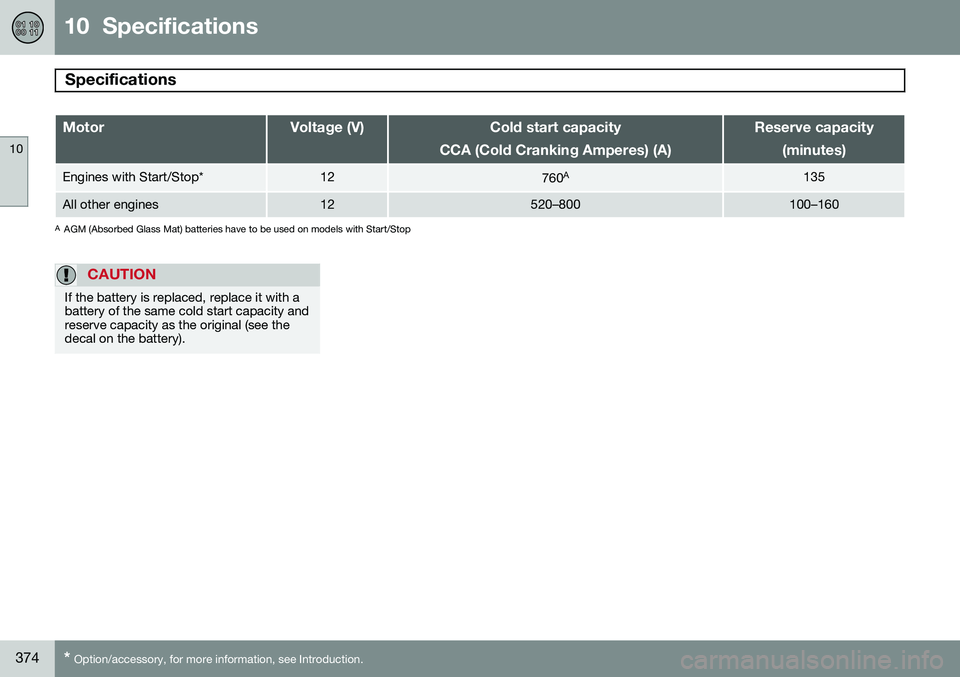Click the 760 CCA value cell
The height and width of the screenshot is (677, 960).
tap(555, 178)
